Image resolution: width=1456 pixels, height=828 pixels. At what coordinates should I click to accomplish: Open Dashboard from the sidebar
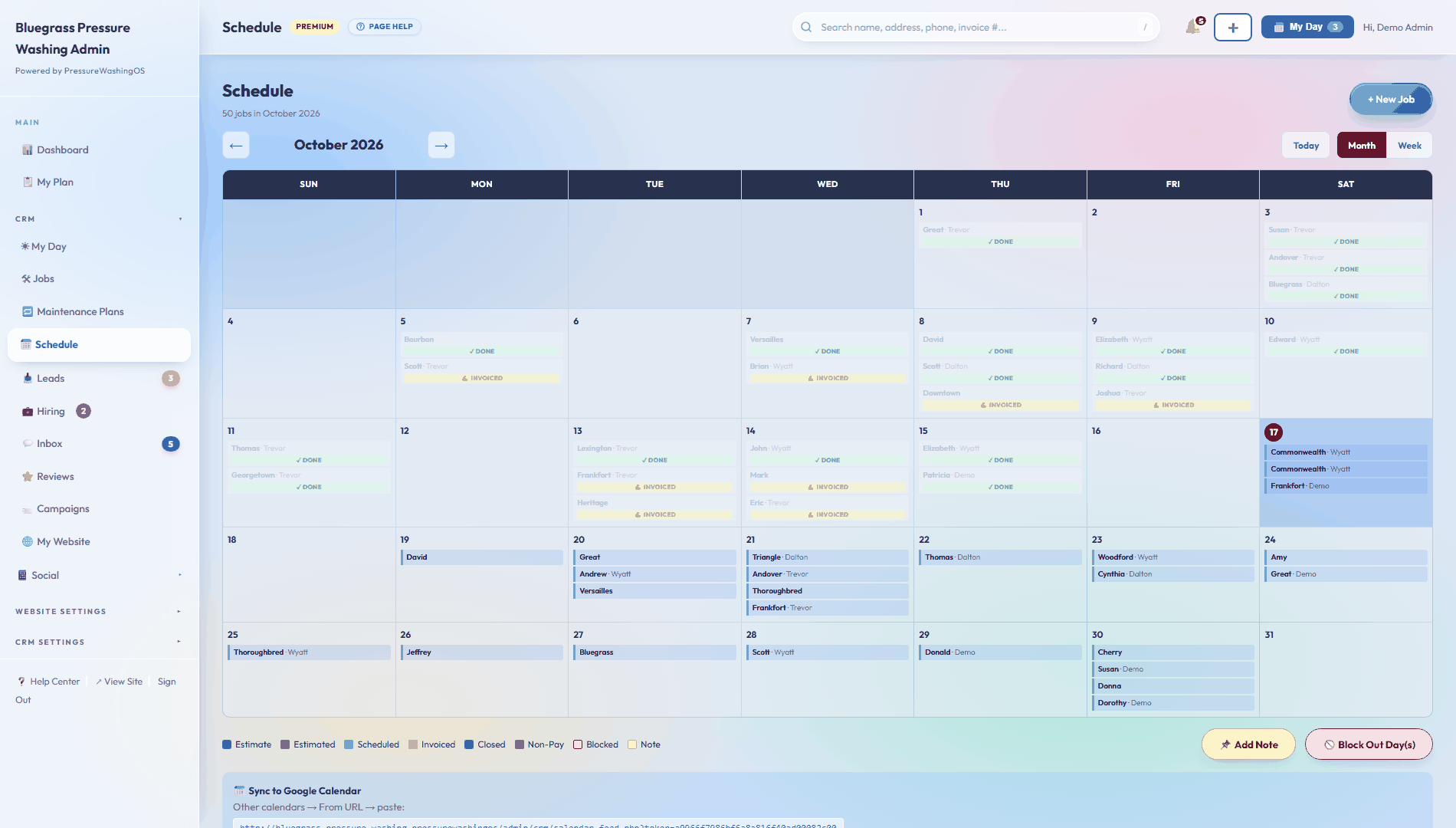click(99, 149)
